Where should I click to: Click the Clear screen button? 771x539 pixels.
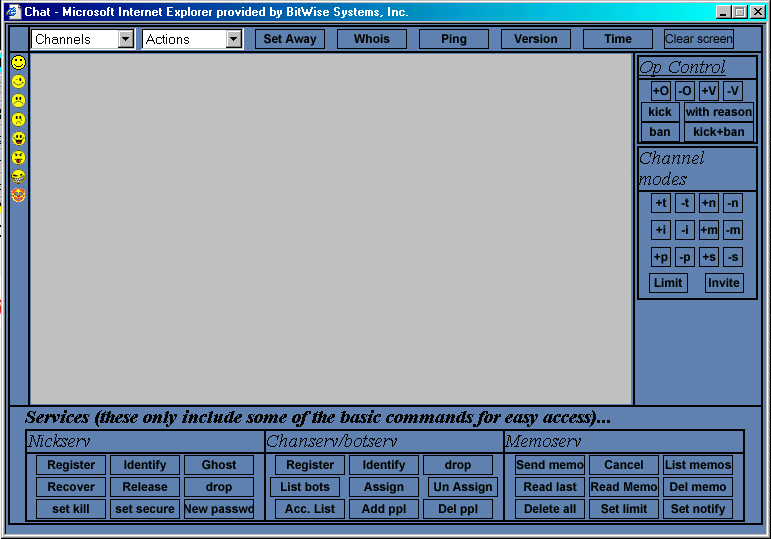[x=698, y=39]
